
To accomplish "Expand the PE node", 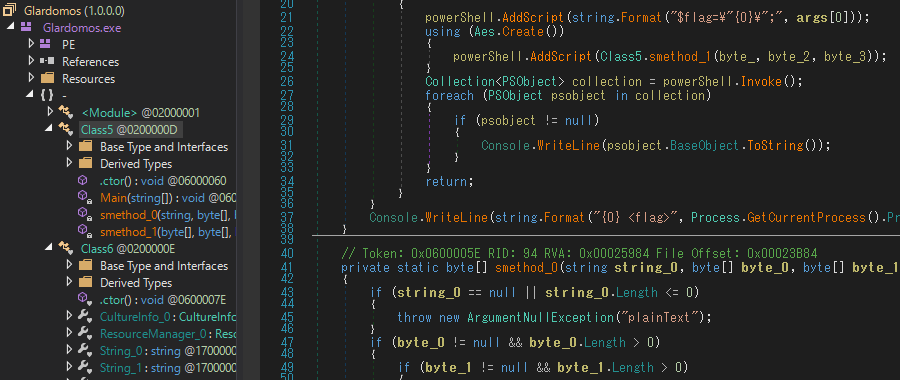I will pyautogui.click(x=31, y=44).
